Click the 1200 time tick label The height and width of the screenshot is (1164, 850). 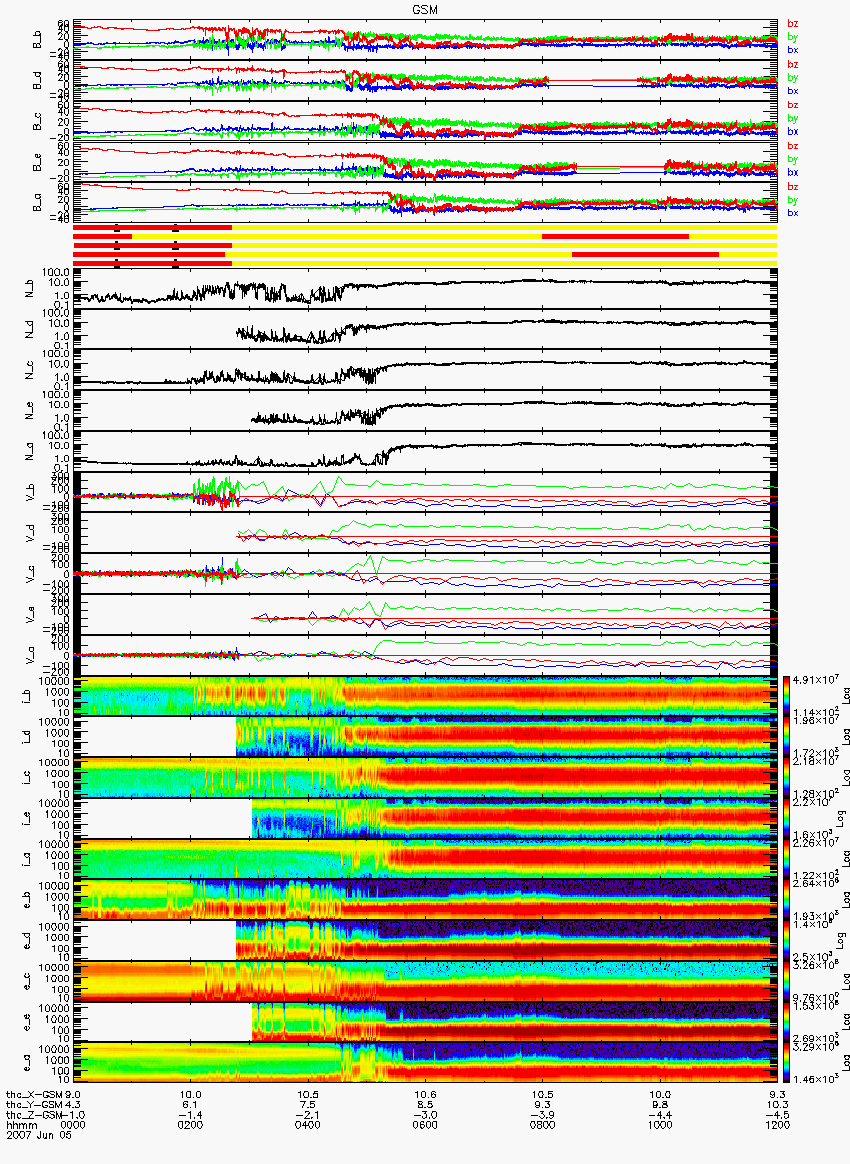(777, 1125)
